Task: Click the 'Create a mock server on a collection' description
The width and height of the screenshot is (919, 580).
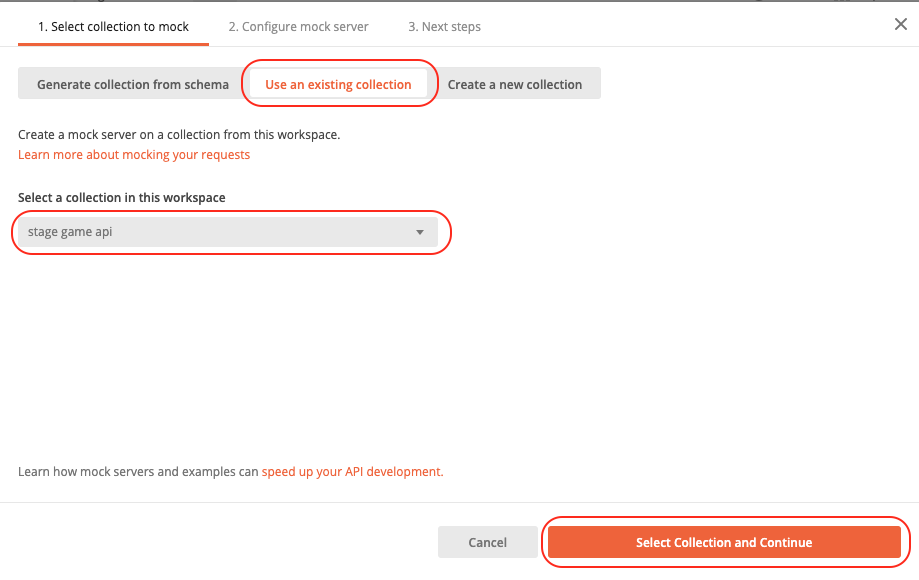Action: 179,135
